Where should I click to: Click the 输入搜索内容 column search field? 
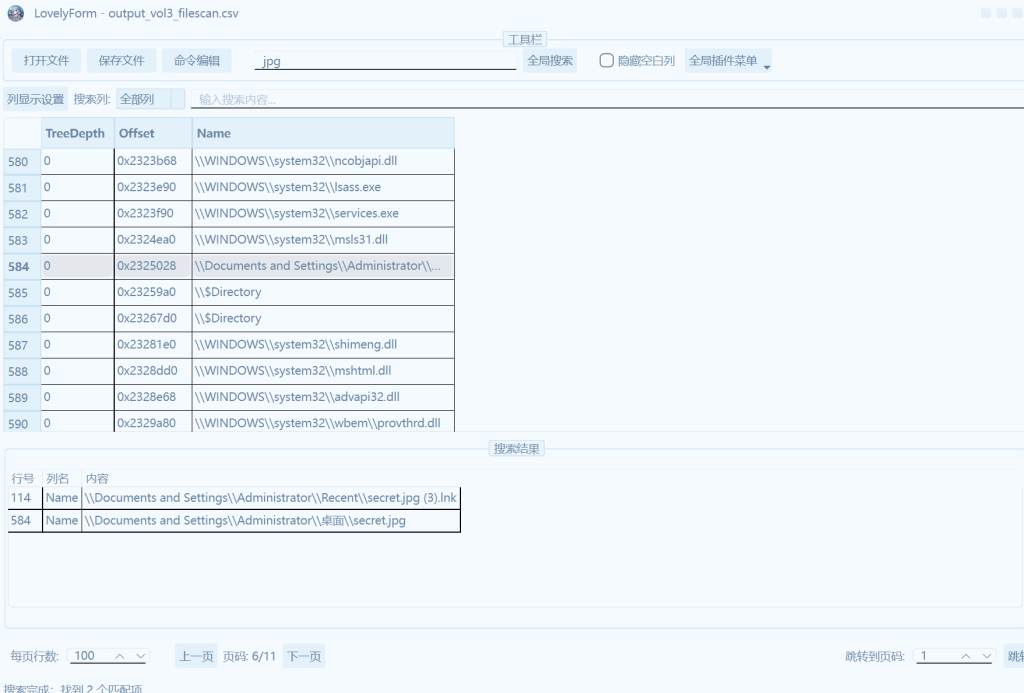pyautogui.click(x=600, y=99)
